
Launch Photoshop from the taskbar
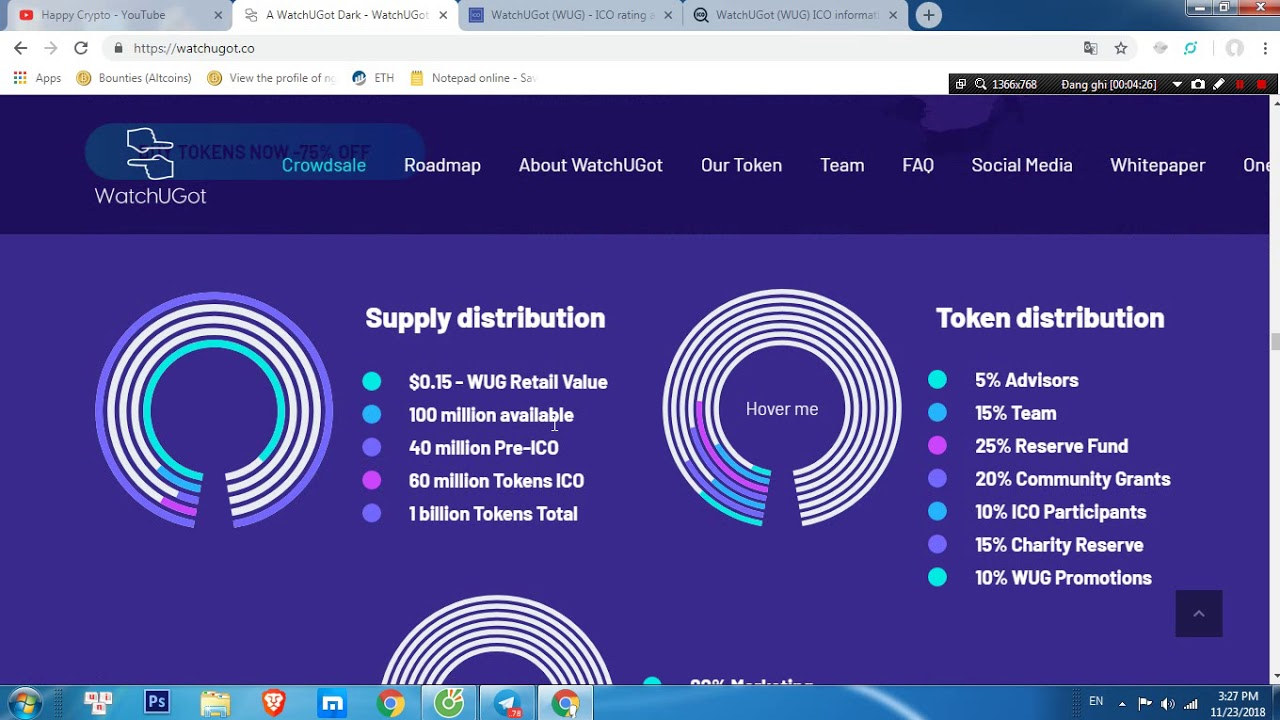(157, 703)
